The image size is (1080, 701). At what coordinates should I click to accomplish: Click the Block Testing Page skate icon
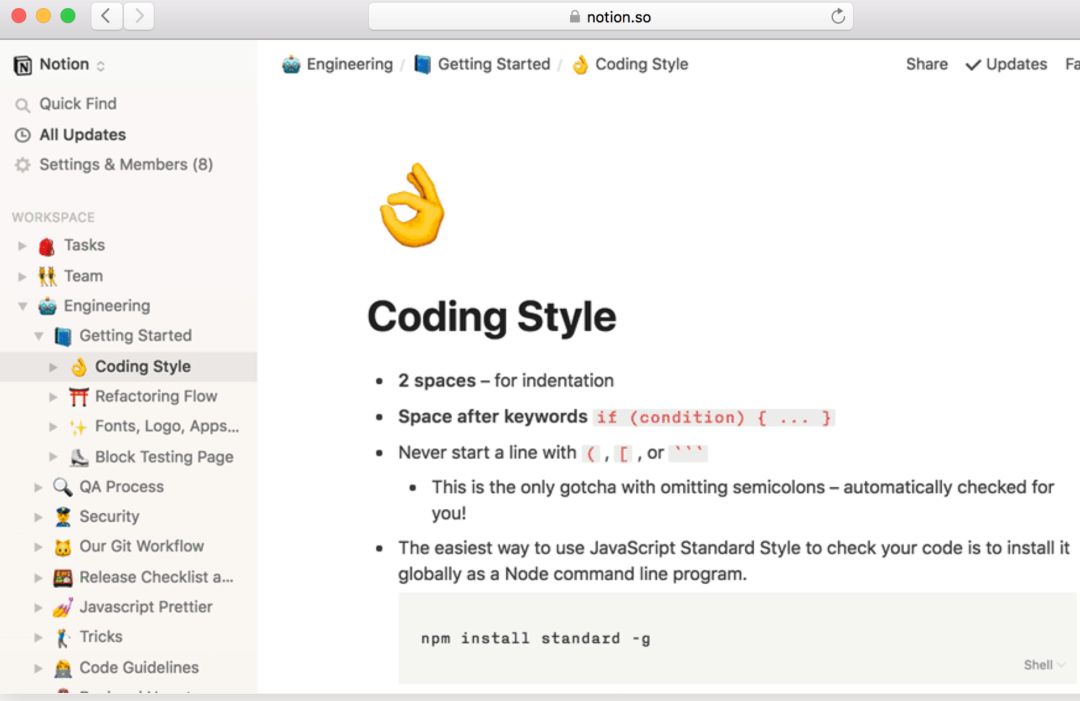[x=79, y=457]
